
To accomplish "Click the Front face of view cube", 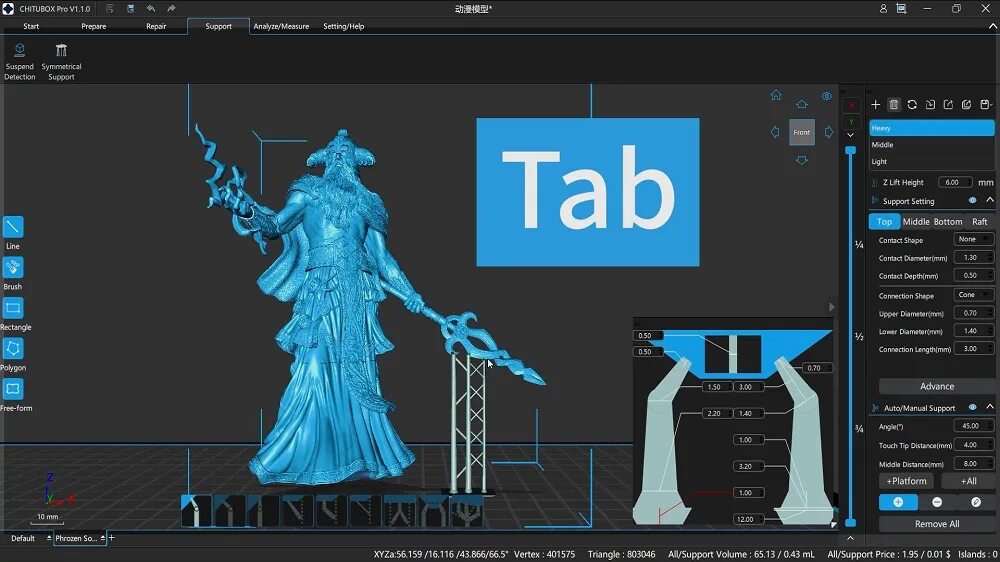I will [x=802, y=132].
